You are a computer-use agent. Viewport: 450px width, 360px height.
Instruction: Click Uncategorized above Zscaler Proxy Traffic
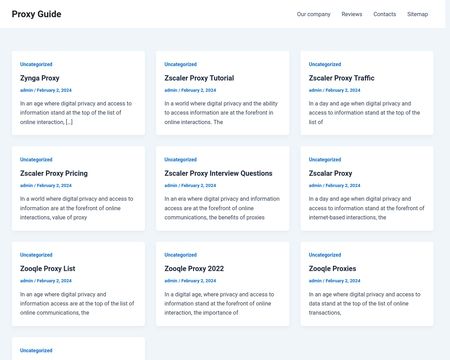(x=325, y=64)
